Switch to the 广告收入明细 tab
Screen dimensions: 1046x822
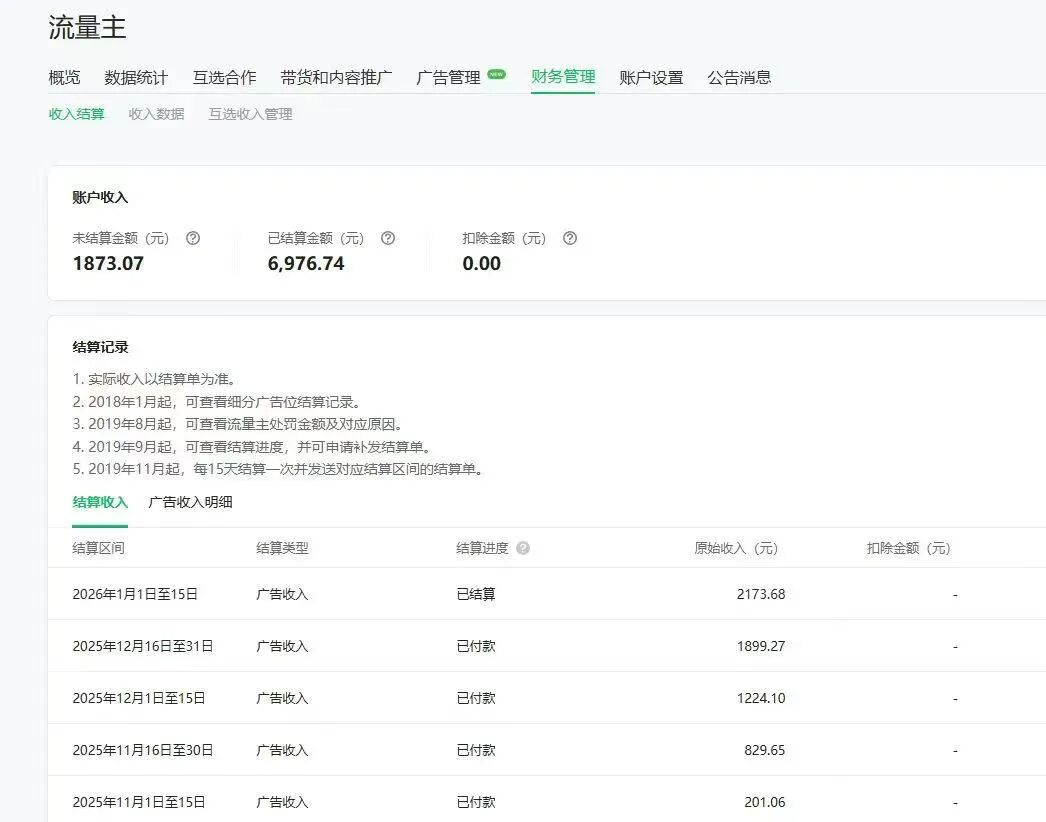tap(191, 502)
